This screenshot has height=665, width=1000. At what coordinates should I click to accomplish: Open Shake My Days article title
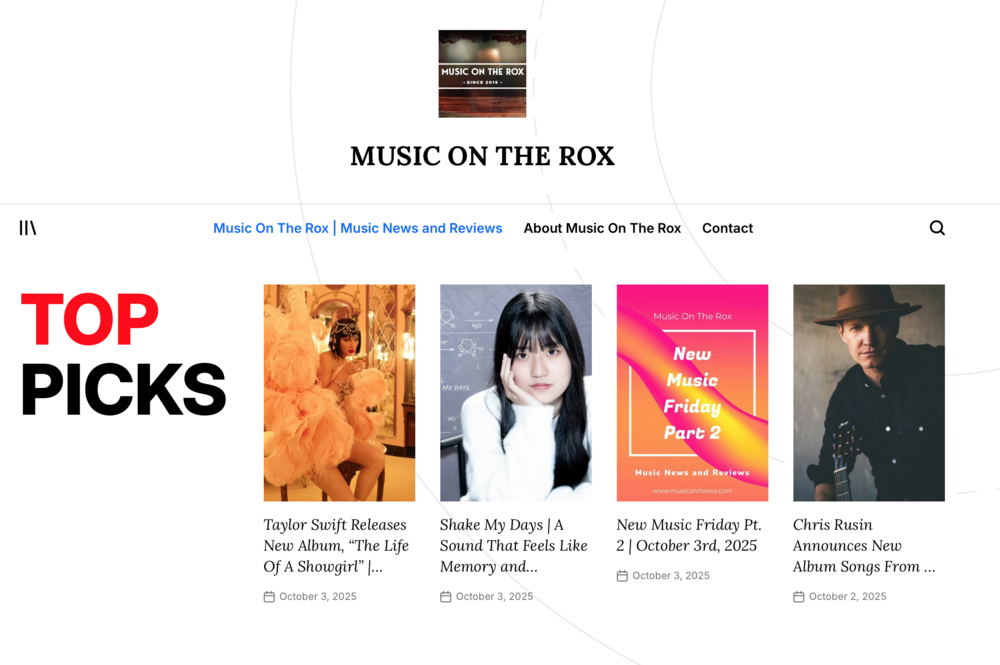(x=513, y=546)
